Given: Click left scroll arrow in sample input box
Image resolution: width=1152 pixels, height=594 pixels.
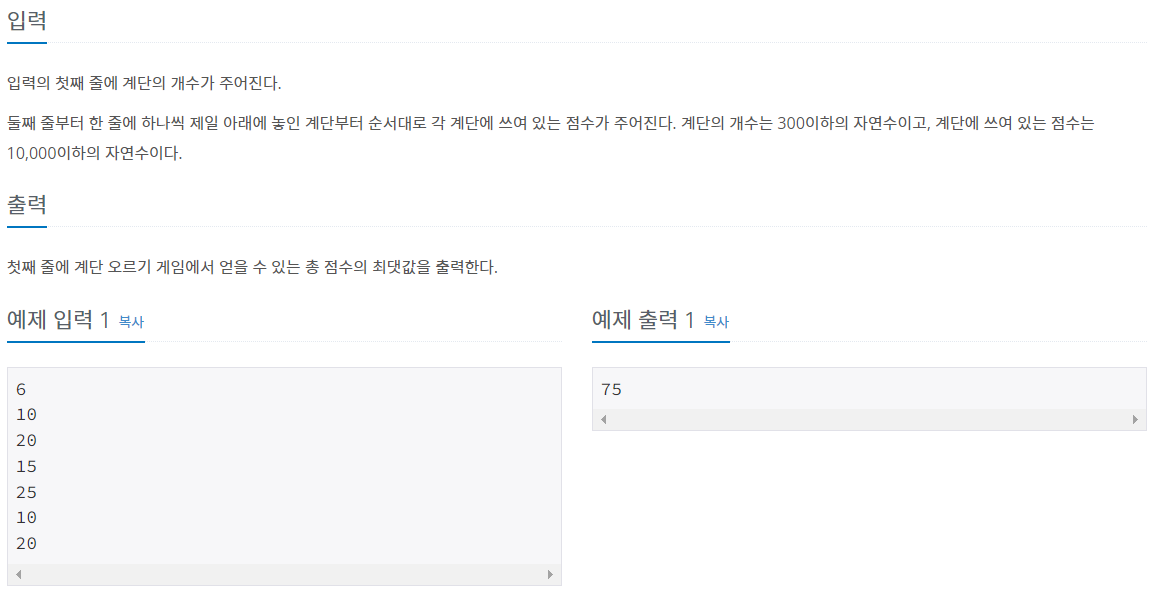Looking at the screenshot, I should (18, 574).
